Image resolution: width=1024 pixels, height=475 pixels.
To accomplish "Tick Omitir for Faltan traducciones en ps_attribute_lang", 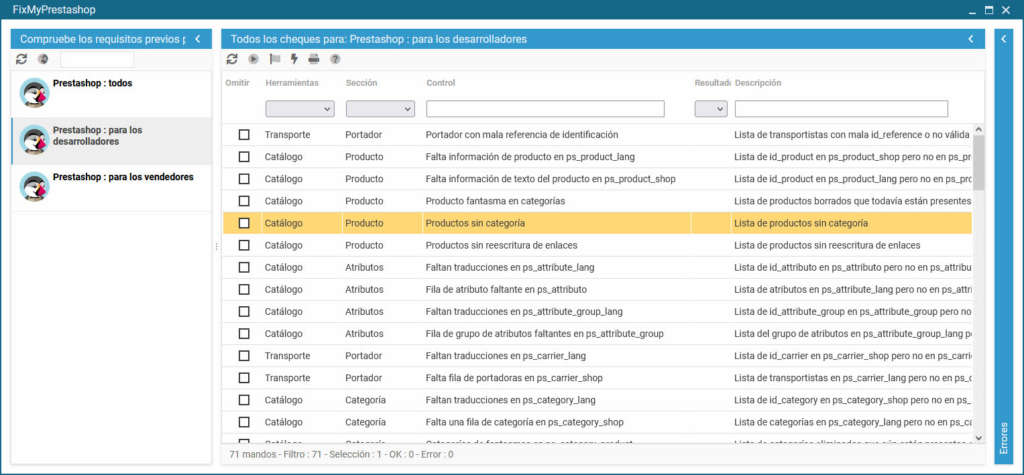I will pos(244,267).
